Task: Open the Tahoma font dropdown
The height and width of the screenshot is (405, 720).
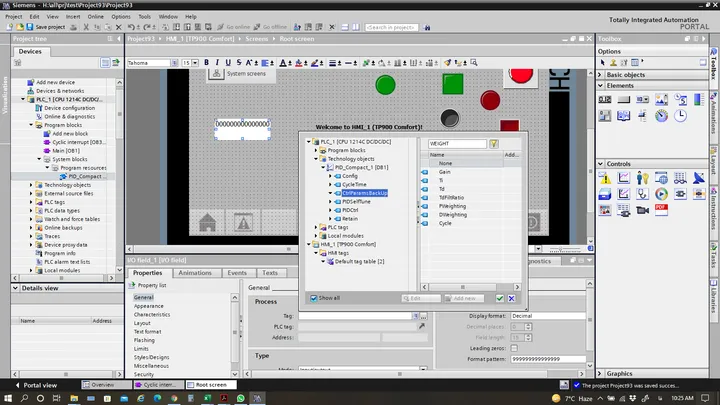Action: coord(174,63)
